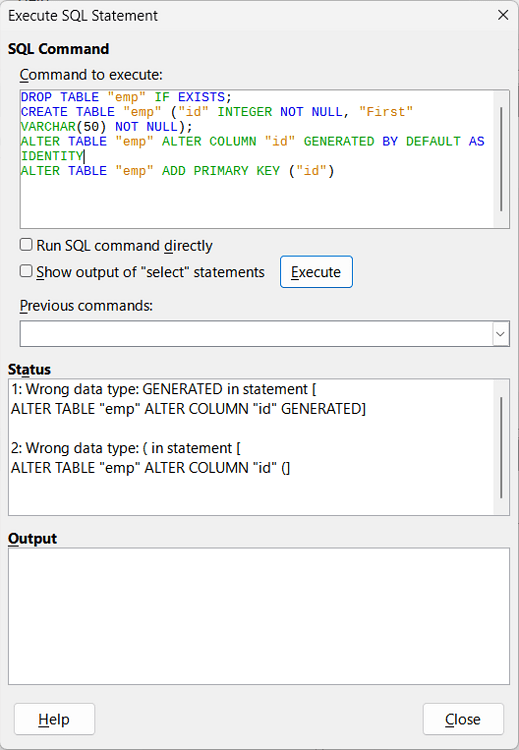Click the Execute button
Viewport: 519px width, 750px height.
pos(316,272)
